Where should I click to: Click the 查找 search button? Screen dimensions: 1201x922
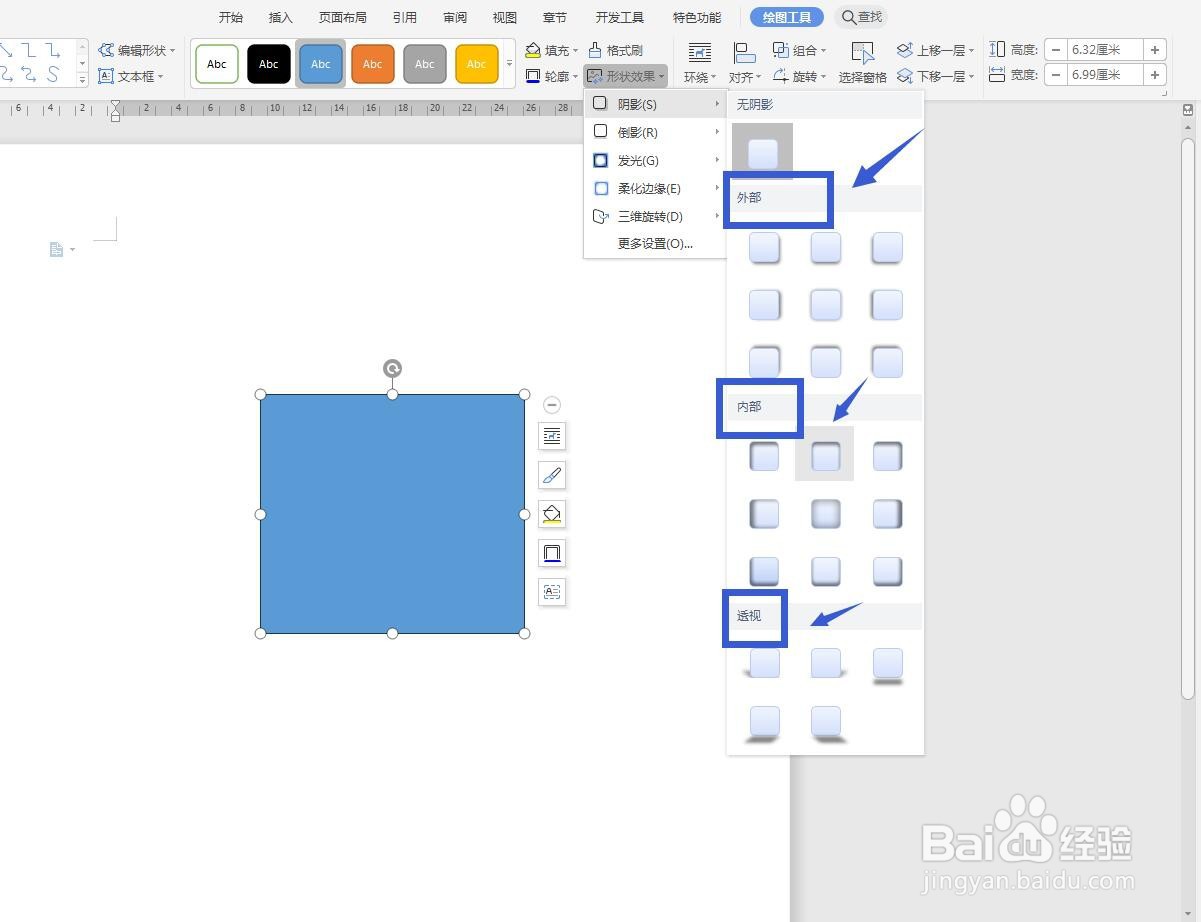pyautogui.click(x=862, y=17)
